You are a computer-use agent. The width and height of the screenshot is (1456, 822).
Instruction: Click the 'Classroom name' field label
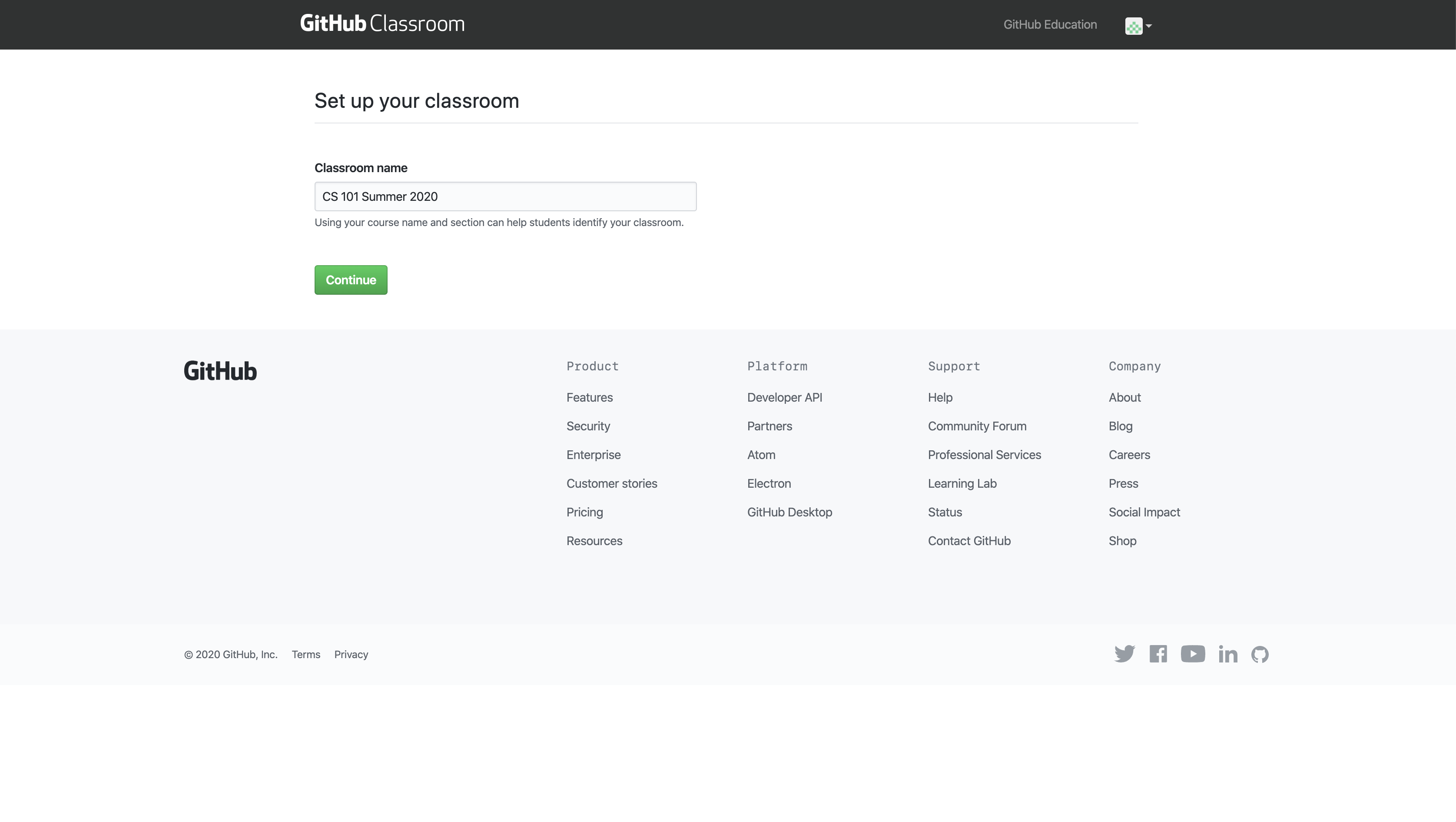pos(361,168)
